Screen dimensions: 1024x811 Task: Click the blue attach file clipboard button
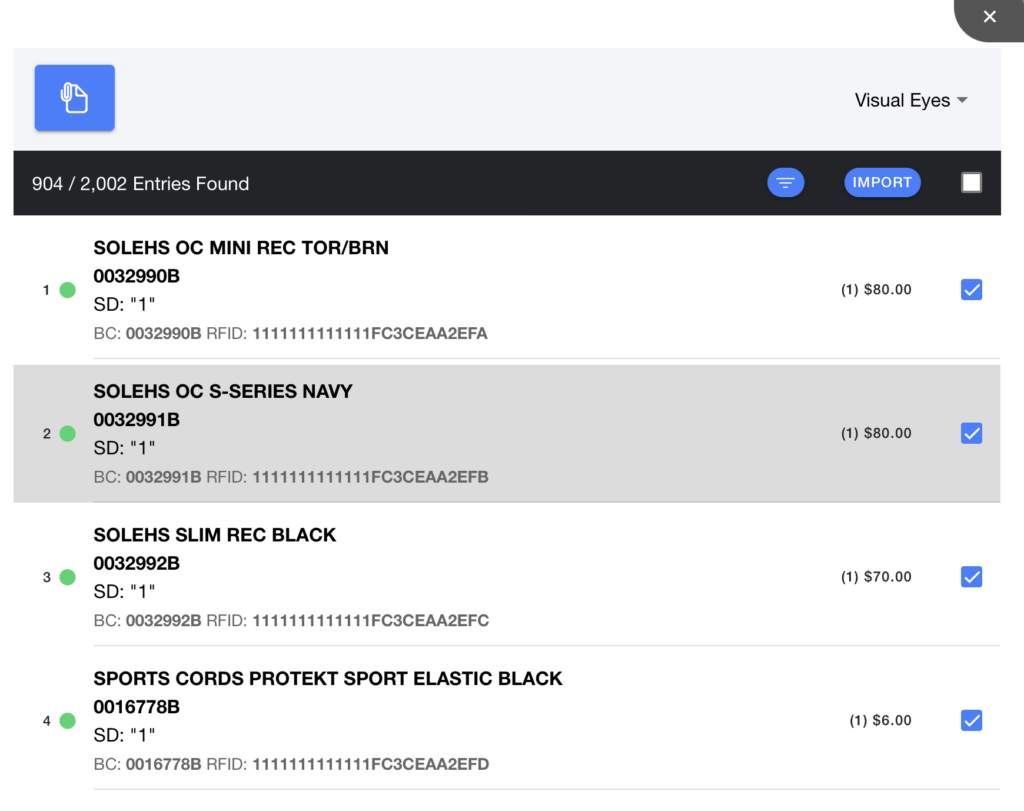click(74, 98)
